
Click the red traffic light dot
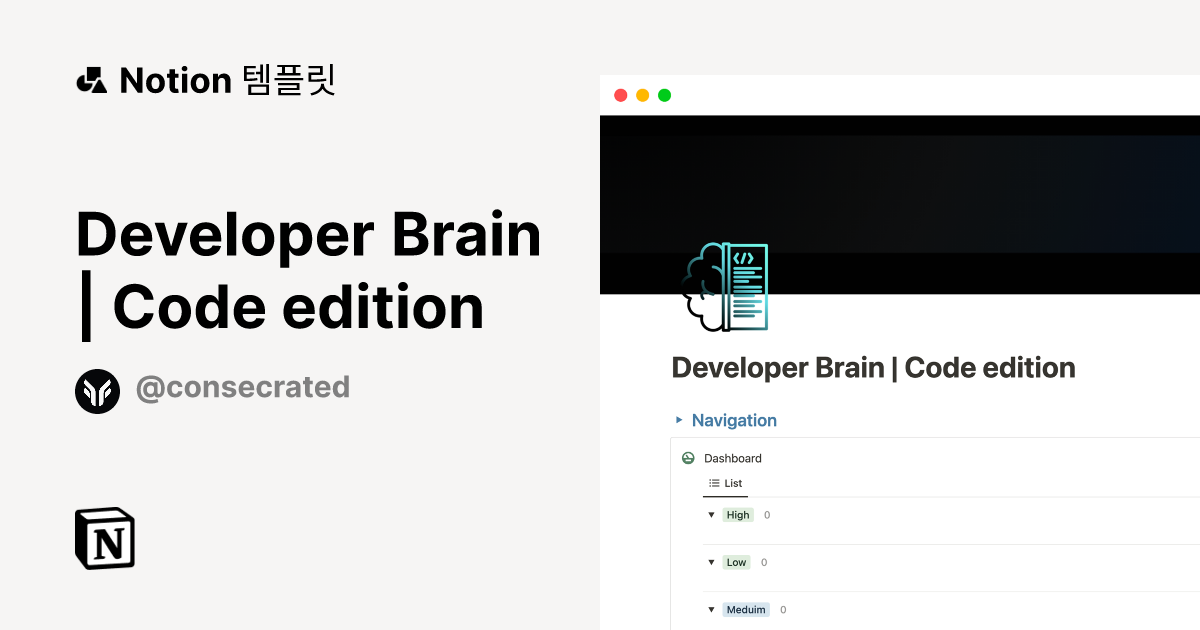tap(621, 94)
